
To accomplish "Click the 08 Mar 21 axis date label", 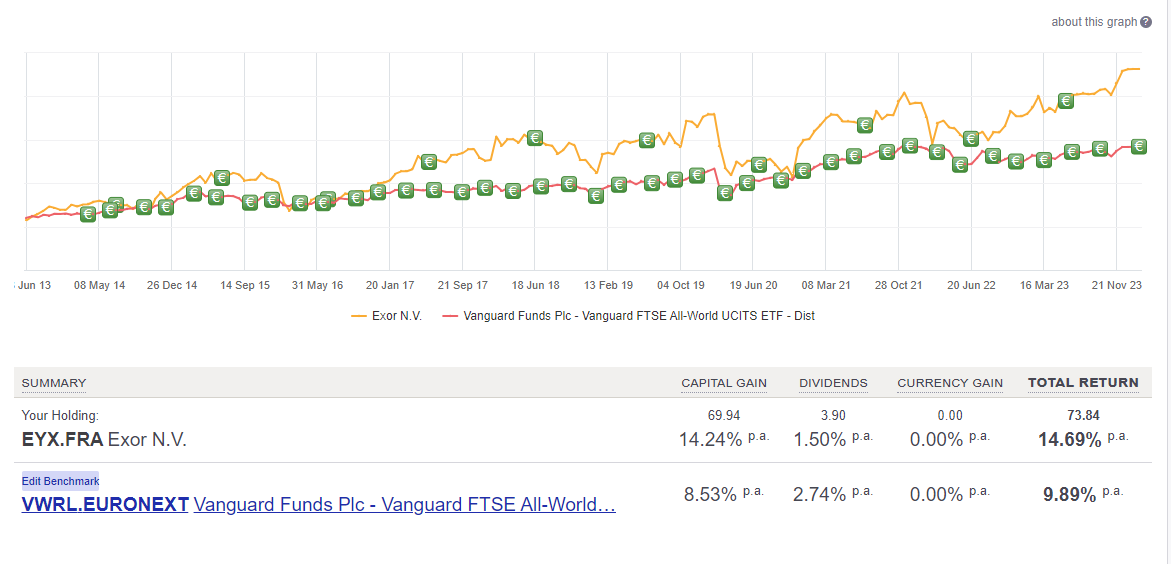I will point(825,285).
